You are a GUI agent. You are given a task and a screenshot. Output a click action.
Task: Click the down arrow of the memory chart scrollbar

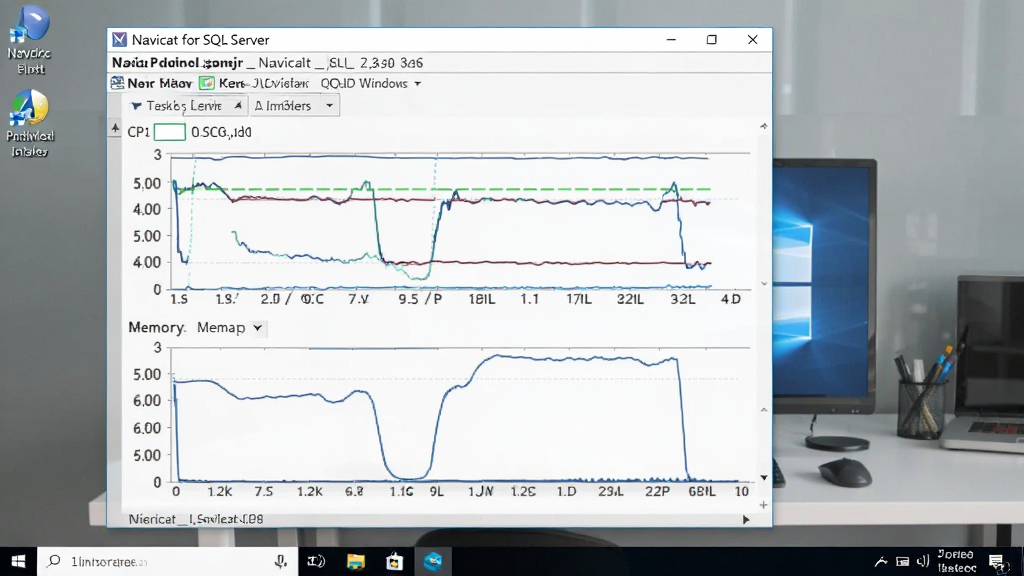tap(764, 478)
